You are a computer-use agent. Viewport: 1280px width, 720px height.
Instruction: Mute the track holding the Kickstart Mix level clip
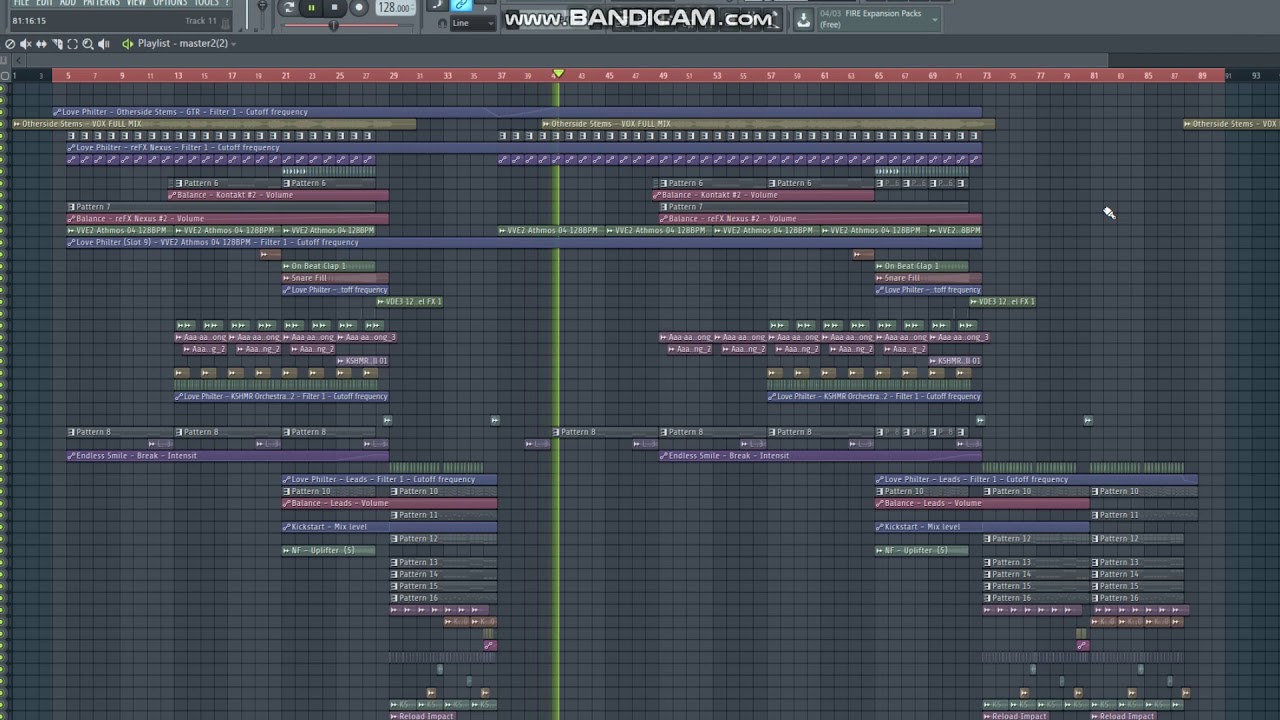click(x=3, y=527)
